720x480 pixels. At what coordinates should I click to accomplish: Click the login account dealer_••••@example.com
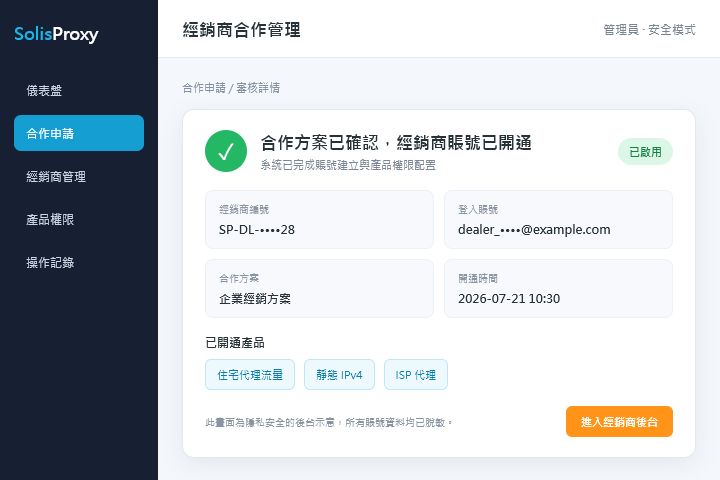click(534, 230)
